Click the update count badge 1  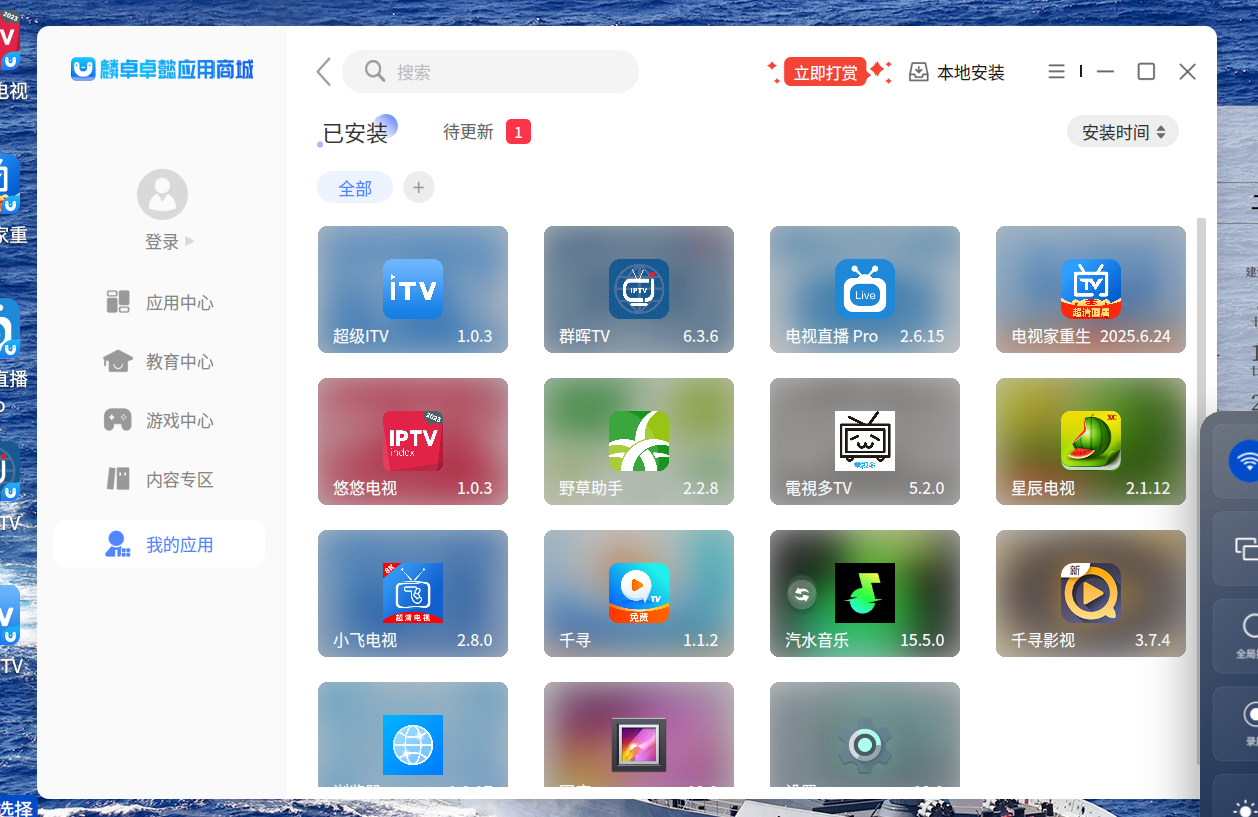(518, 132)
